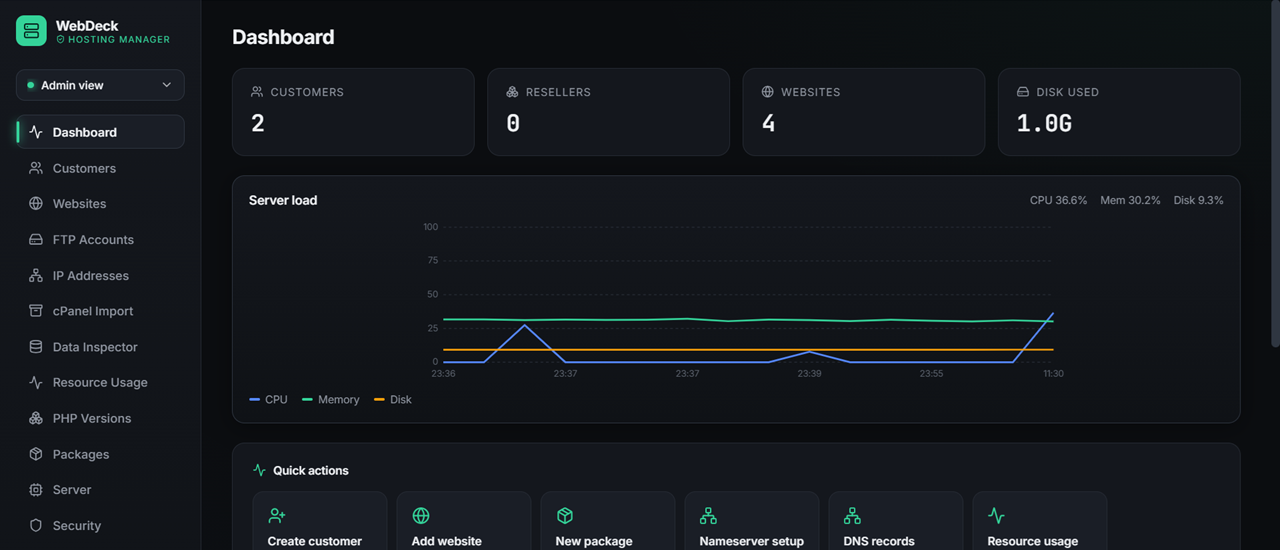Screen dimensions: 1280x550
Task: Navigate to IP Addresses
Action: point(100,275)
